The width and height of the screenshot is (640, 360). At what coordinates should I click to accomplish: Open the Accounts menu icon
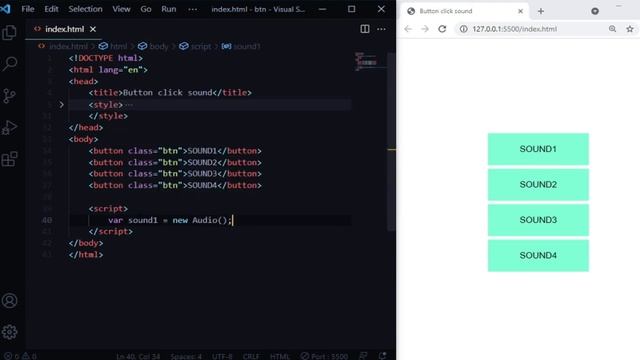[9, 301]
